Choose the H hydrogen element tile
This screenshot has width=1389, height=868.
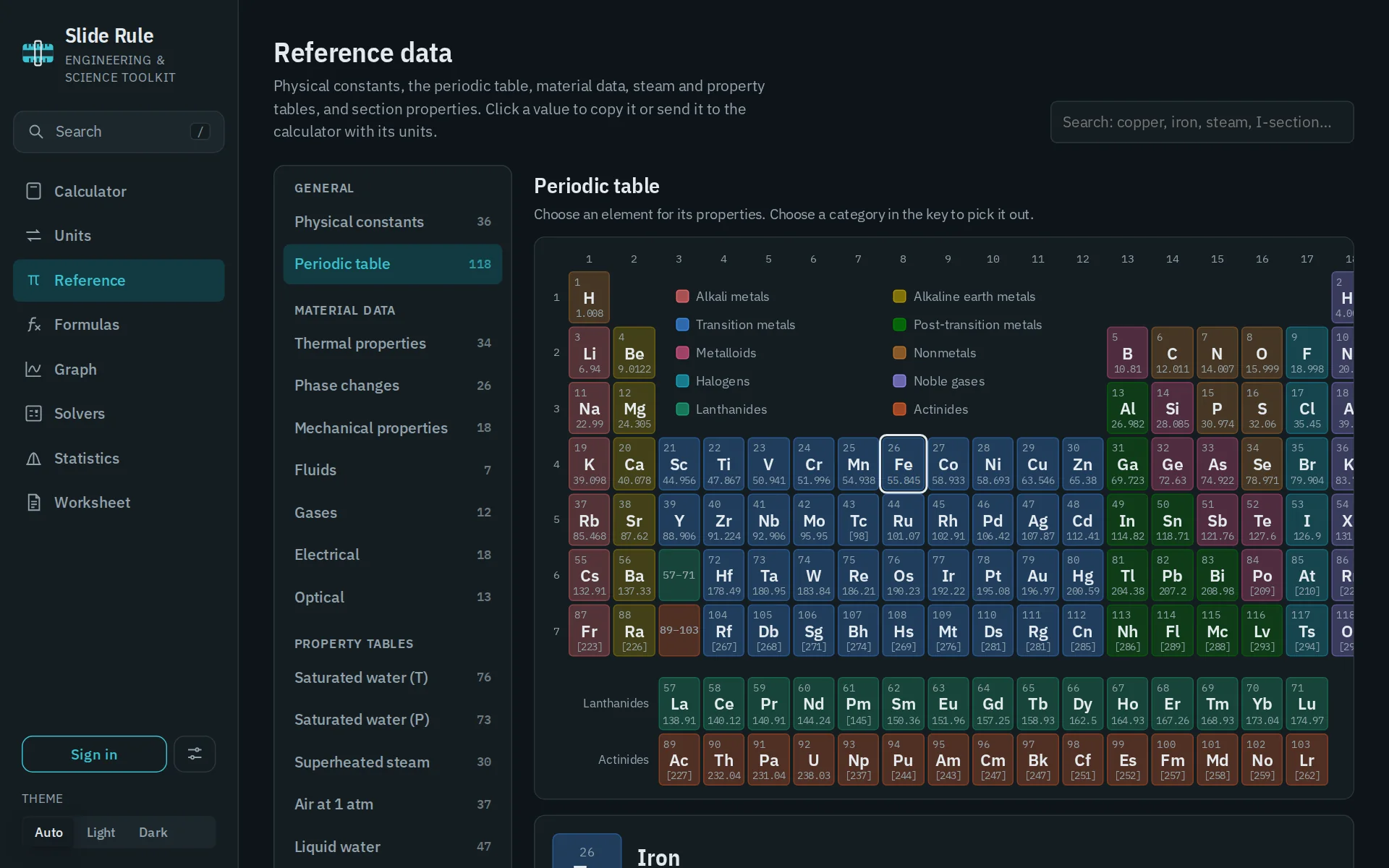(589, 297)
